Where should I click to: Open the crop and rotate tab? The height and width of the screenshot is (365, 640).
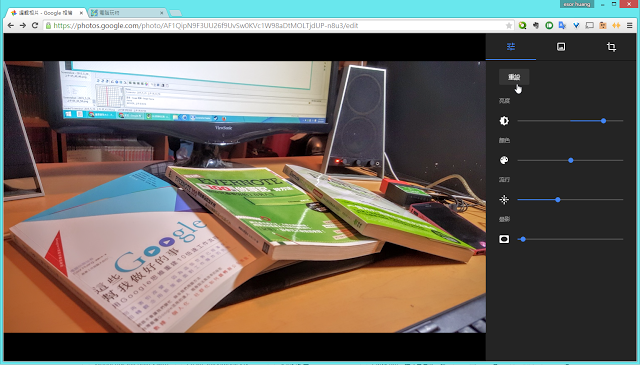coord(611,47)
